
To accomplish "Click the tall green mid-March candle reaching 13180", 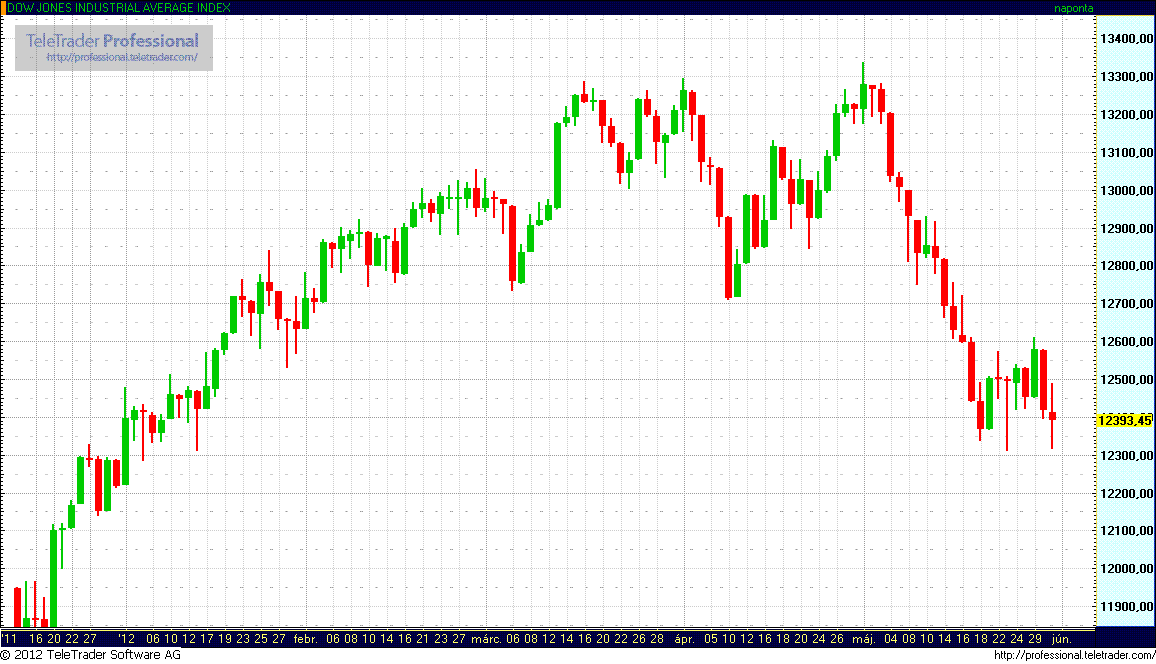I will [x=557, y=166].
